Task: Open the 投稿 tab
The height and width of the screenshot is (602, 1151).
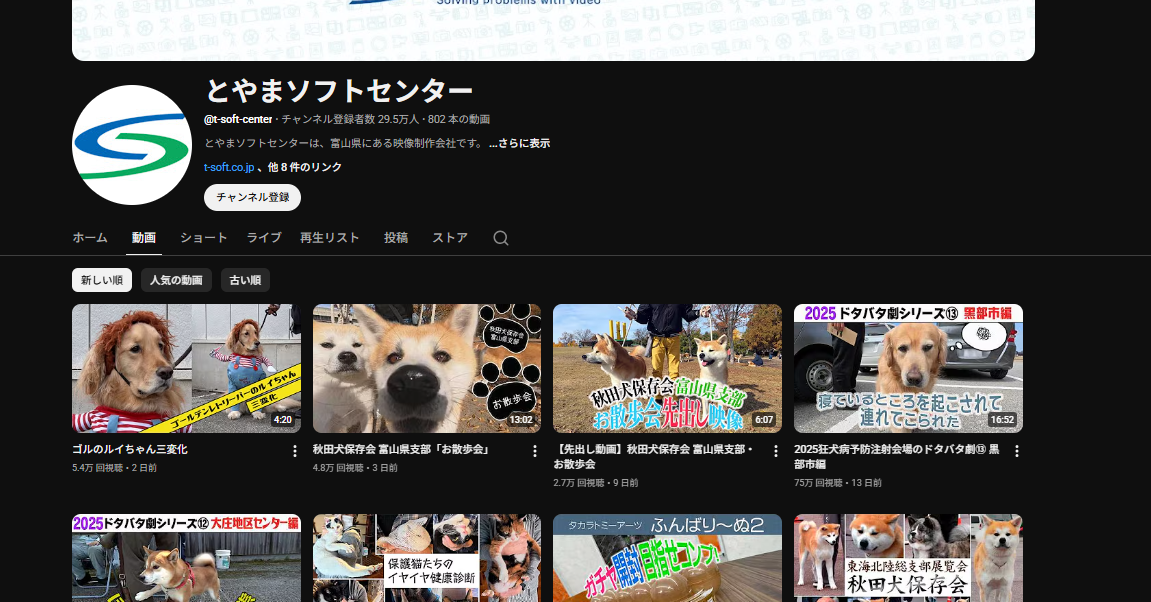Action: coord(396,238)
